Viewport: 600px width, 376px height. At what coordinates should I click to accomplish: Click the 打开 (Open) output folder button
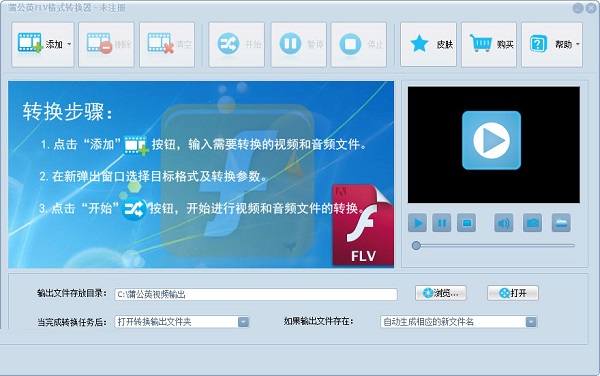click(x=513, y=293)
